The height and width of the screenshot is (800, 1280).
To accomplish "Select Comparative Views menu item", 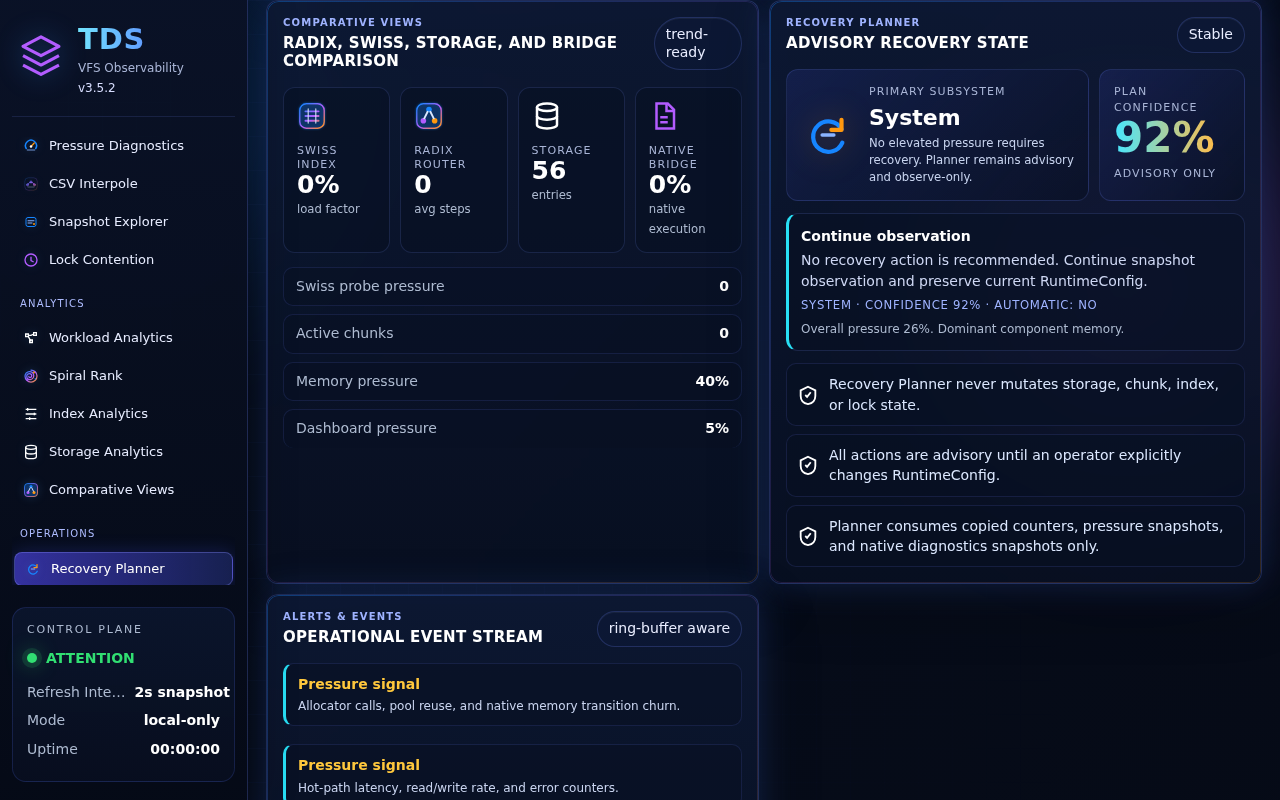I will 124,490.
